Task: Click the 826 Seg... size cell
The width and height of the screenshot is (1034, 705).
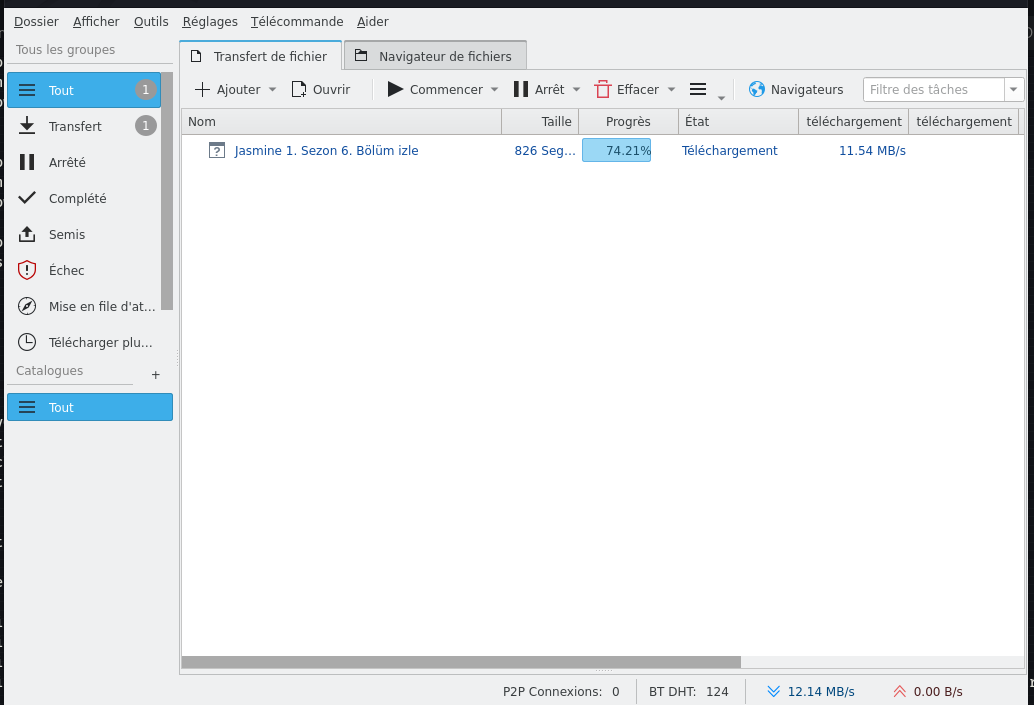Action: [545, 150]
